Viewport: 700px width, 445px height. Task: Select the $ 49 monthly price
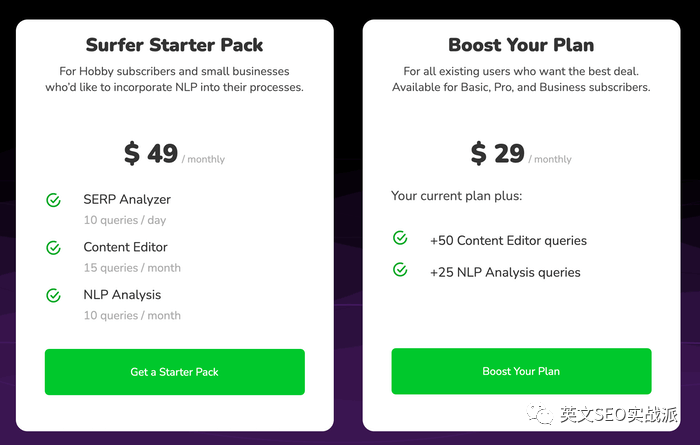click(151, 153)
